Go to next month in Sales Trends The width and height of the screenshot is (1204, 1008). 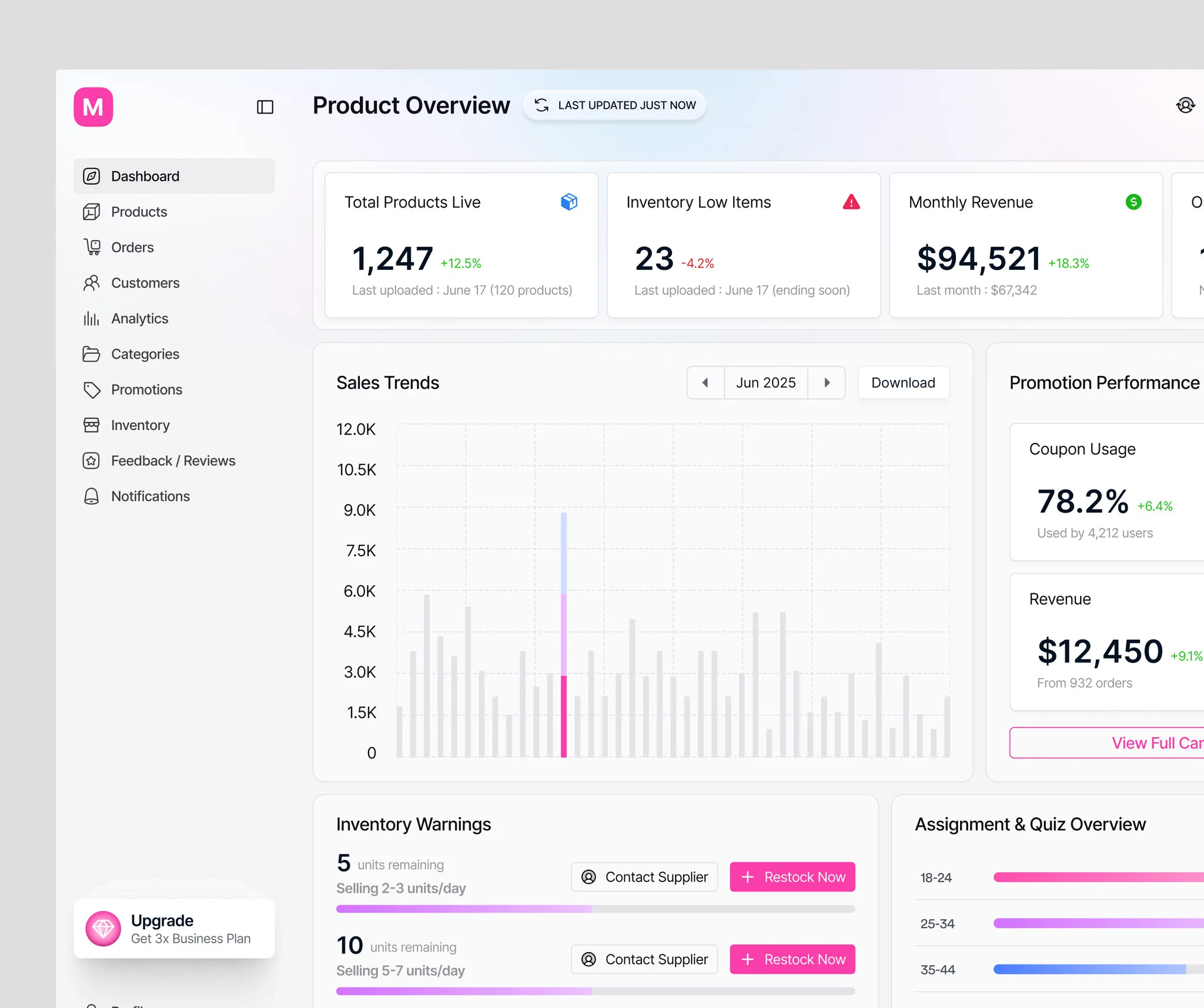tap(827, 383)
